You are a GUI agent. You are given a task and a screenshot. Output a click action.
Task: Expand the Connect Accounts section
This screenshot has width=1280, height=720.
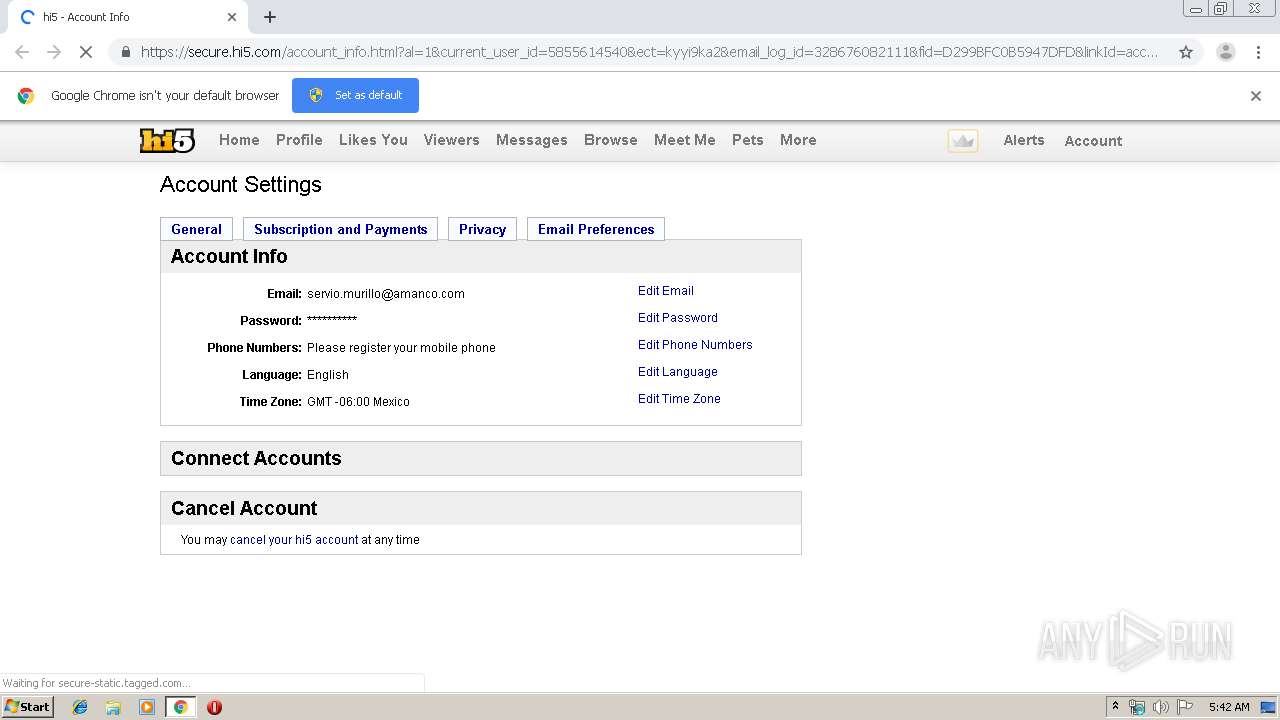tap(481, 459)
